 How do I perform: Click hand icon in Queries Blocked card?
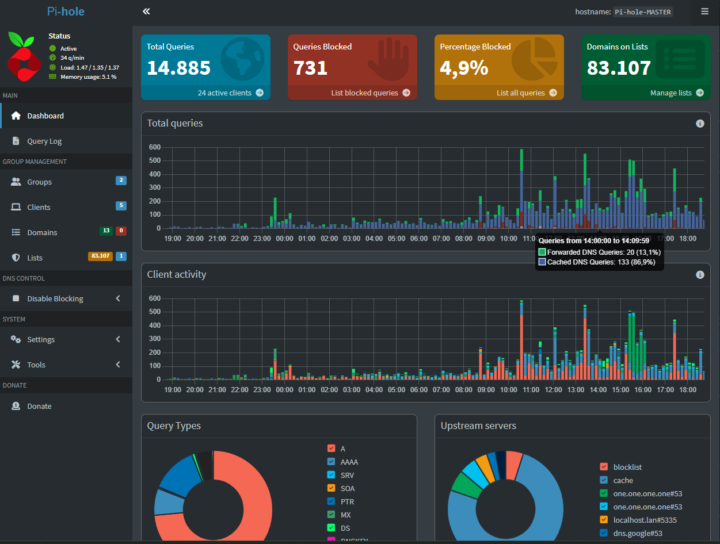[x=389, y=59]
